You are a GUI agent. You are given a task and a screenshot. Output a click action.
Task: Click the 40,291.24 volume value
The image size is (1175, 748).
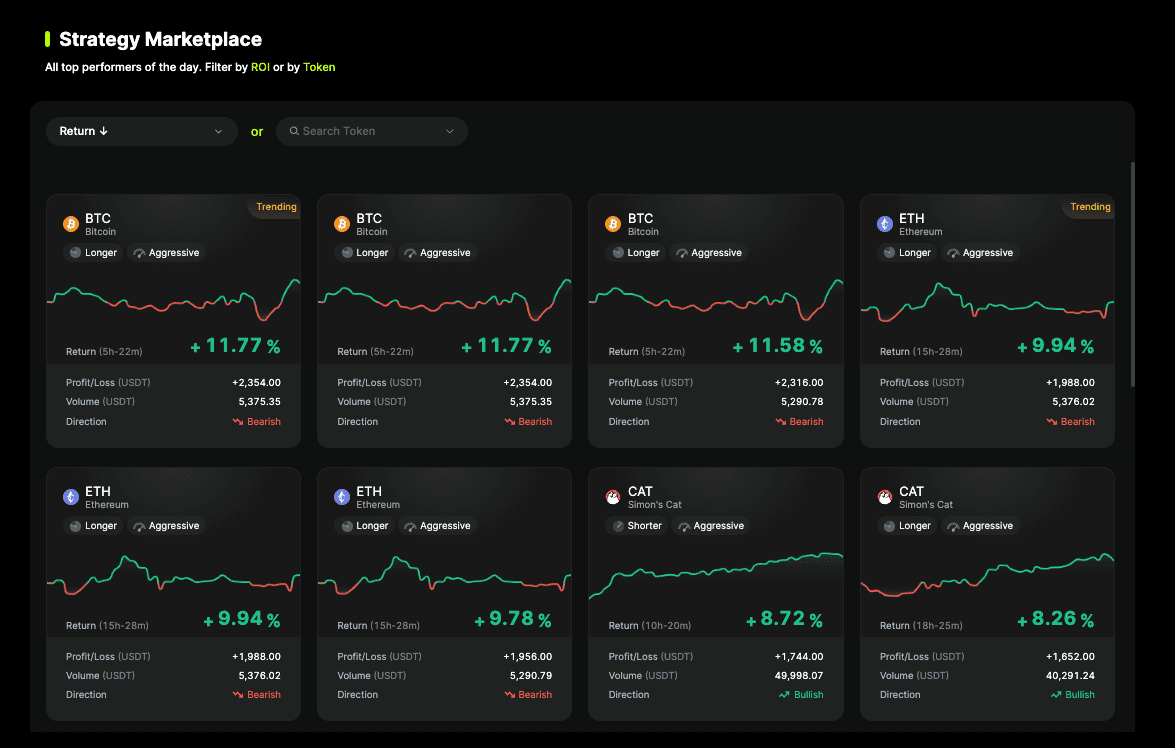pos(1069,675)
